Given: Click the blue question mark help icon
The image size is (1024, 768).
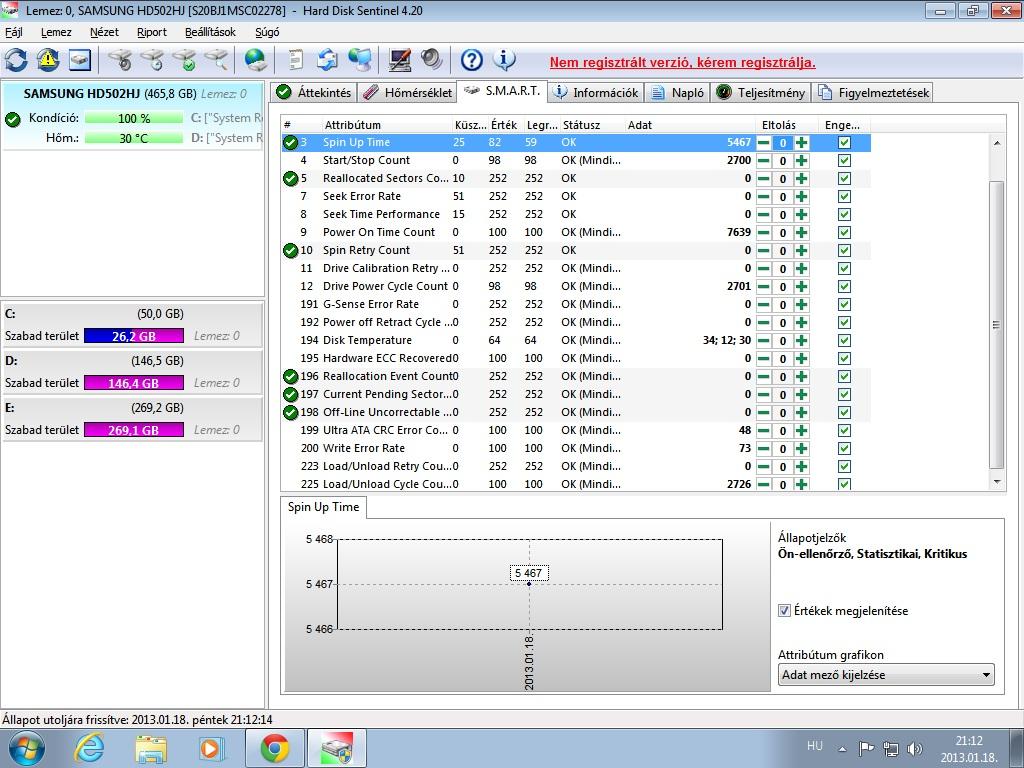Looking at the screenshot, I should (472, 60).
